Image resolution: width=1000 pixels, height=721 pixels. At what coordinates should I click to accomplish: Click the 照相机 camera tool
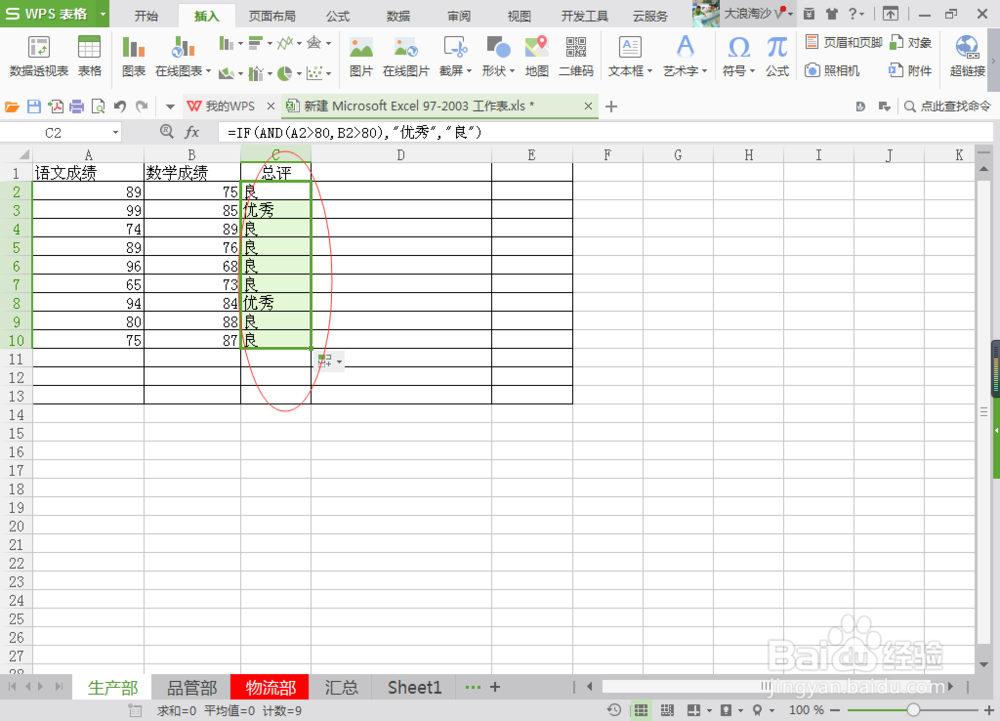point(832,70)
